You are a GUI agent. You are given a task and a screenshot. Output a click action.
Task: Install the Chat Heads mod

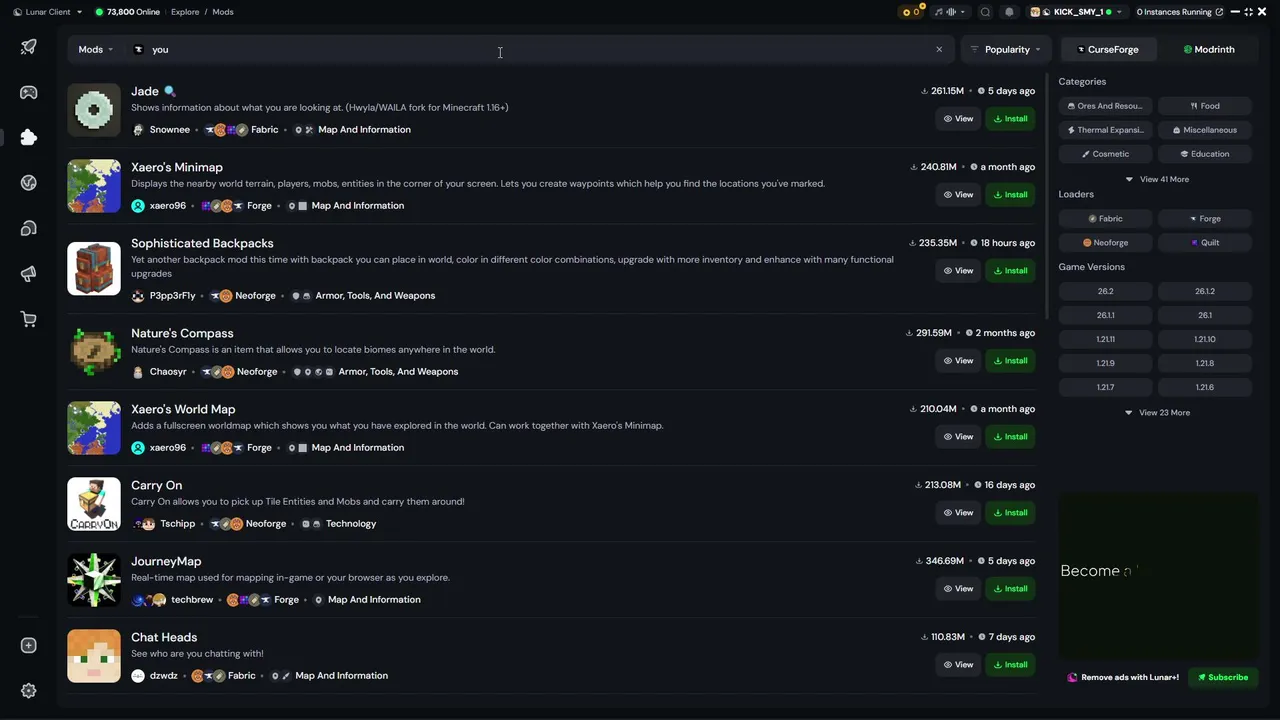pos(1011,665)
